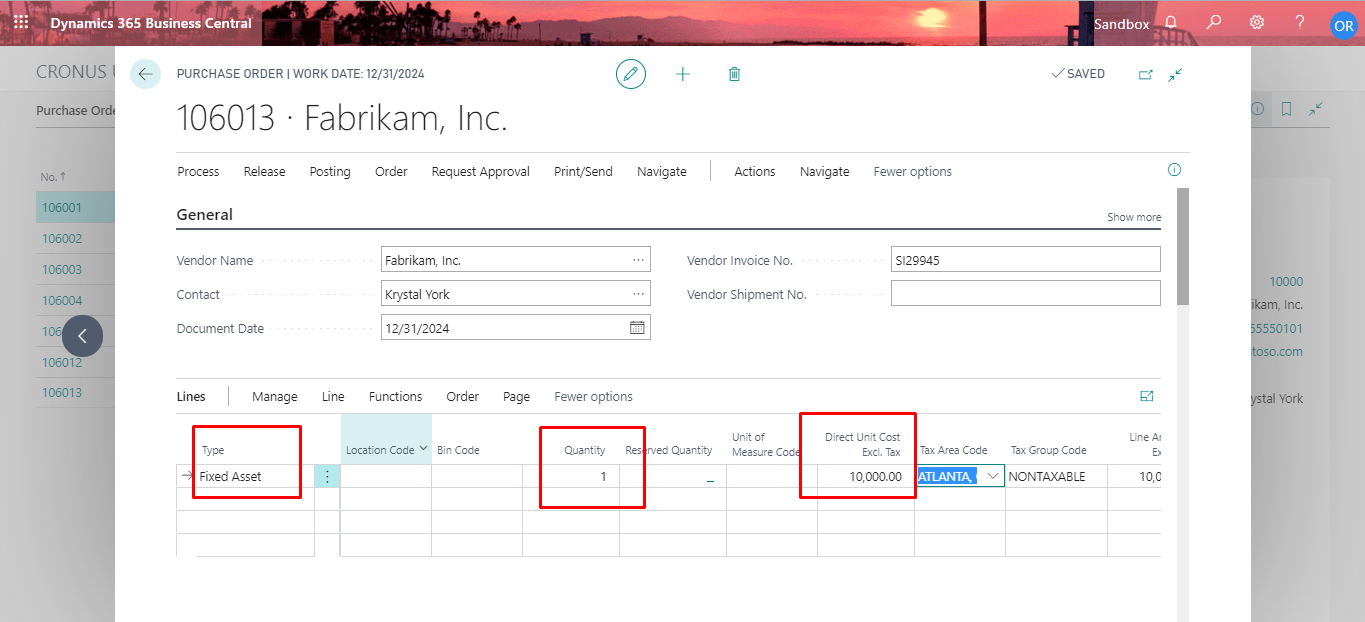This screenshot has height=622, width=1365.
Task: Create new purchase order with plus icon
Action: (683, 74)
